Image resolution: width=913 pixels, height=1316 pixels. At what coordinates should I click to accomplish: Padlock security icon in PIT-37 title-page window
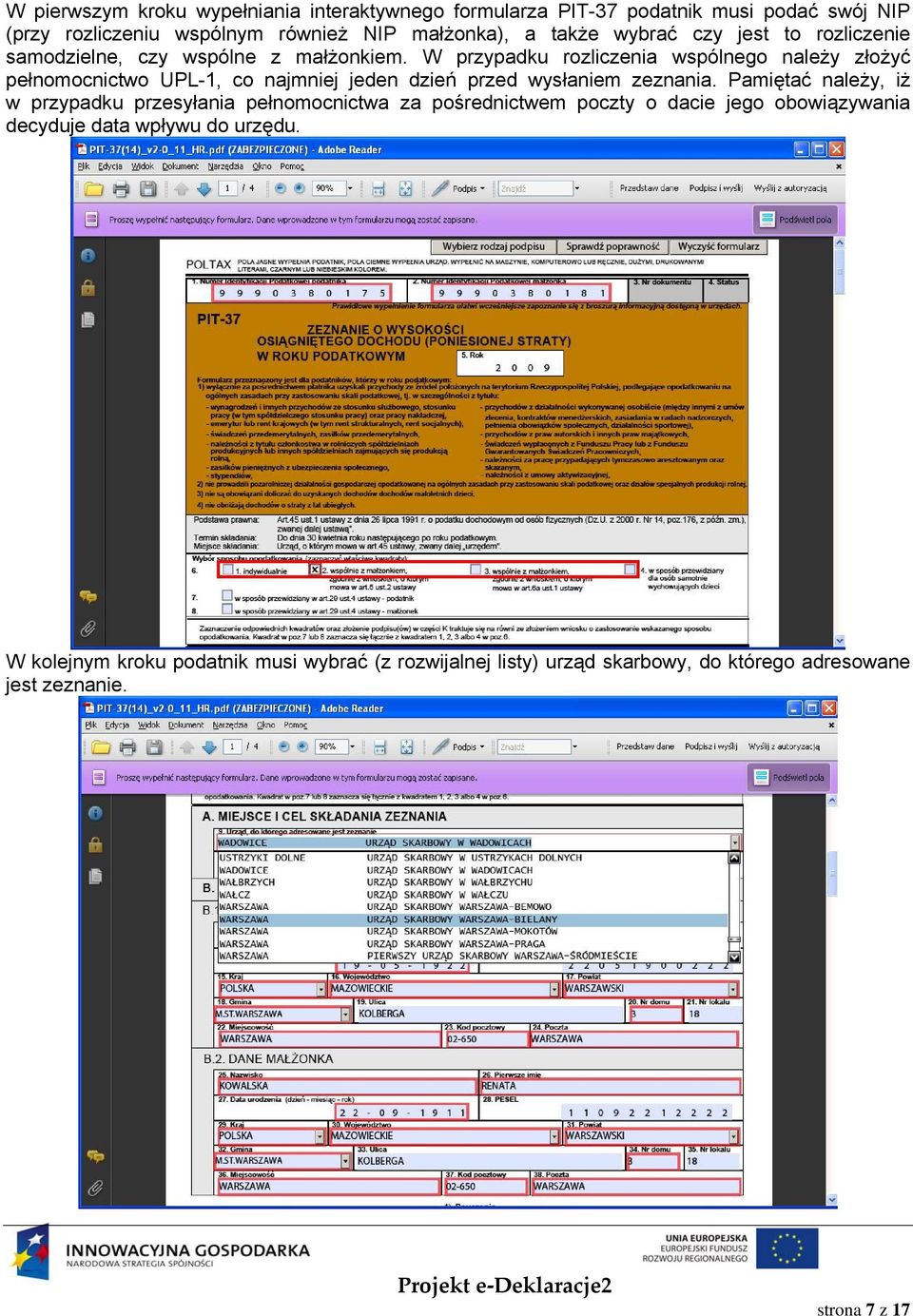pyautogui.click(x=87, y=287)
